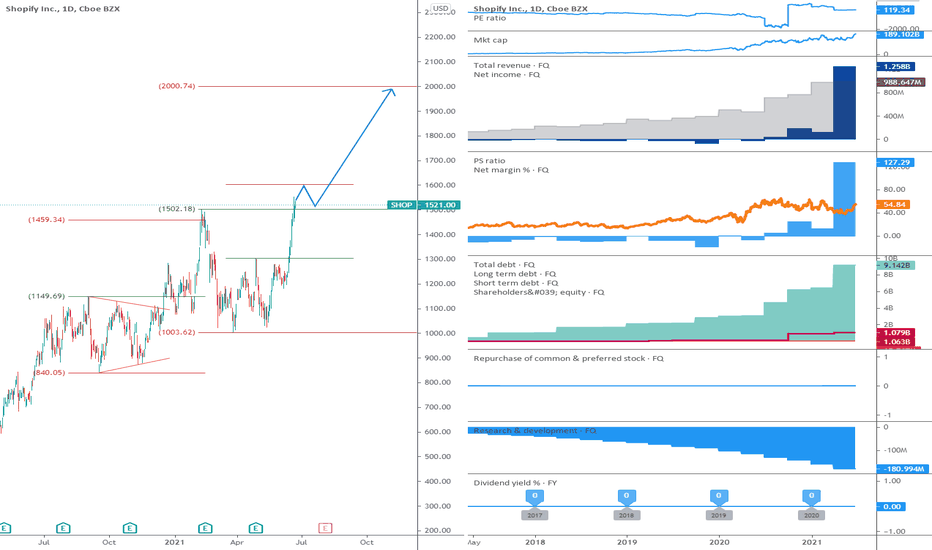Select the left chart title Shopify Inc., 1D, Cboe BZX
The height and width of the screenshot is (550, 932).
click(x=62, y=9)
